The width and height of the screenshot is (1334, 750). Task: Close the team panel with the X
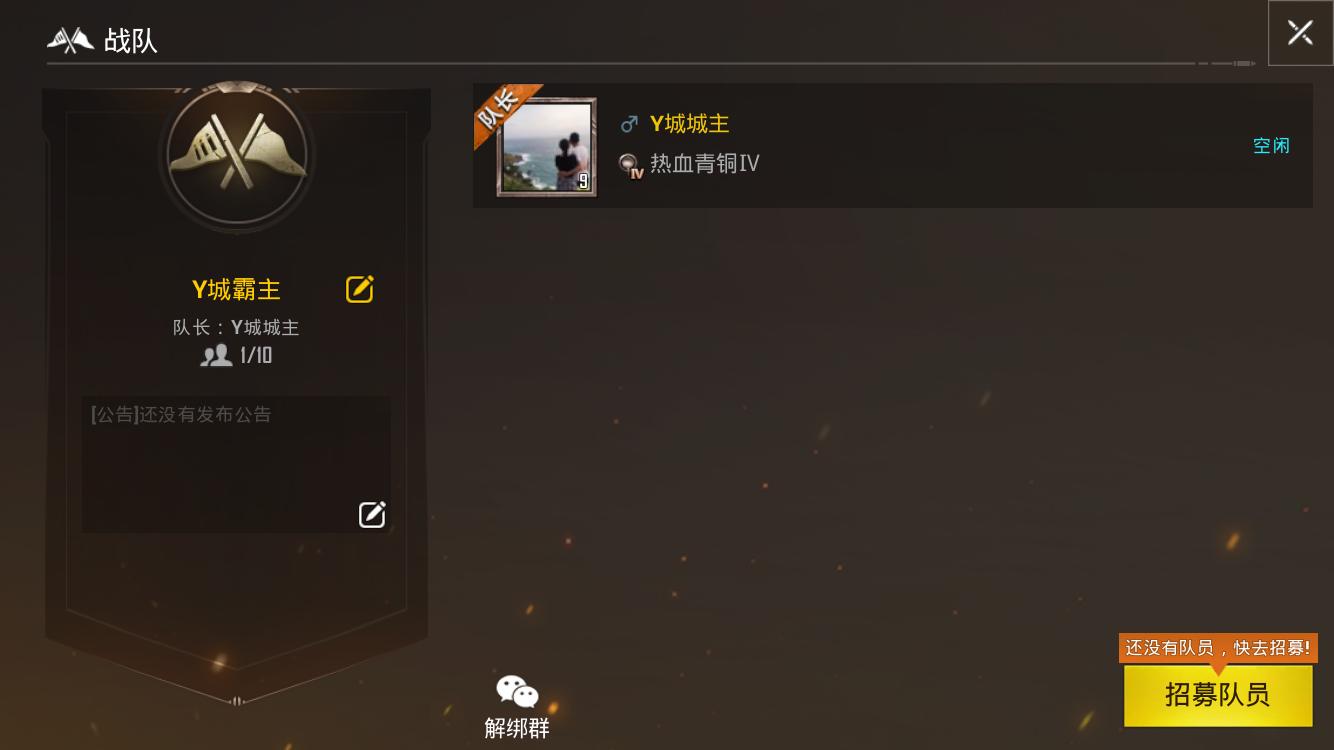click(1300, 33)
